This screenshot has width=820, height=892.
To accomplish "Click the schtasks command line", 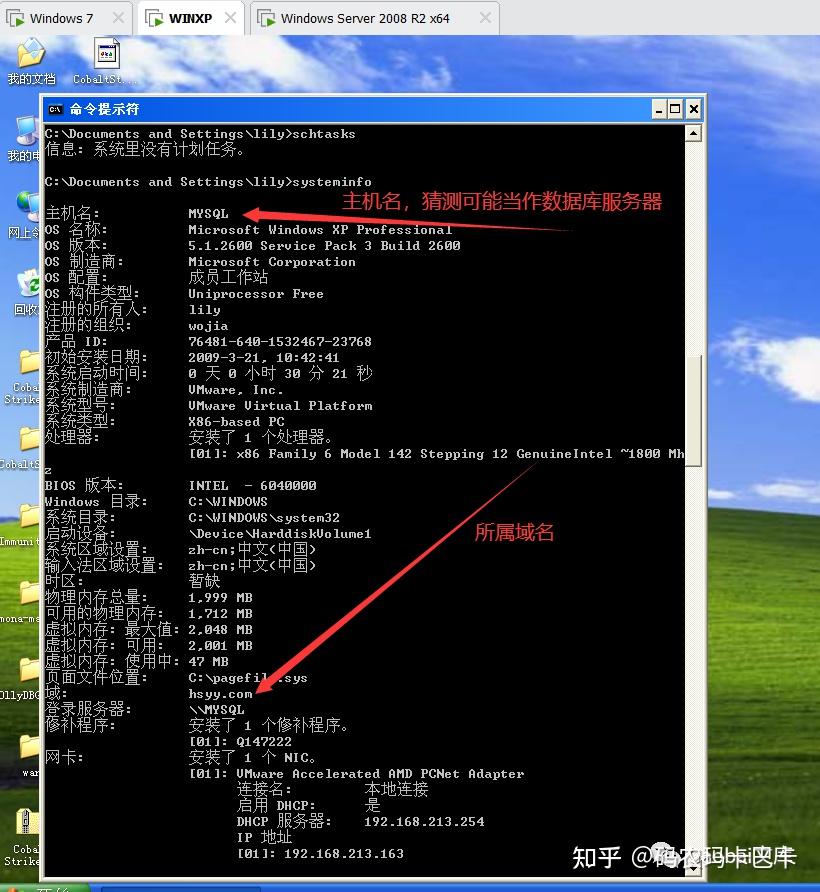I will click(x=200, y=134).
